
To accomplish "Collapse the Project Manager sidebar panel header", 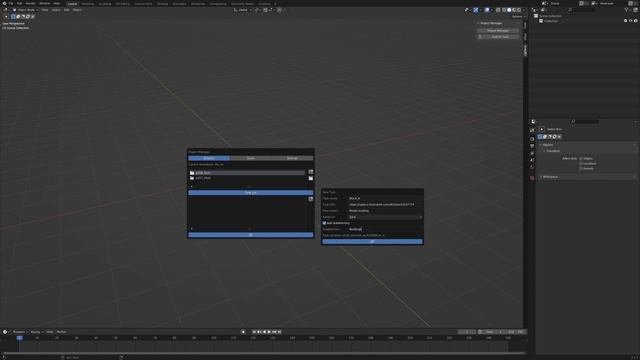I will [x=490, y=23].
